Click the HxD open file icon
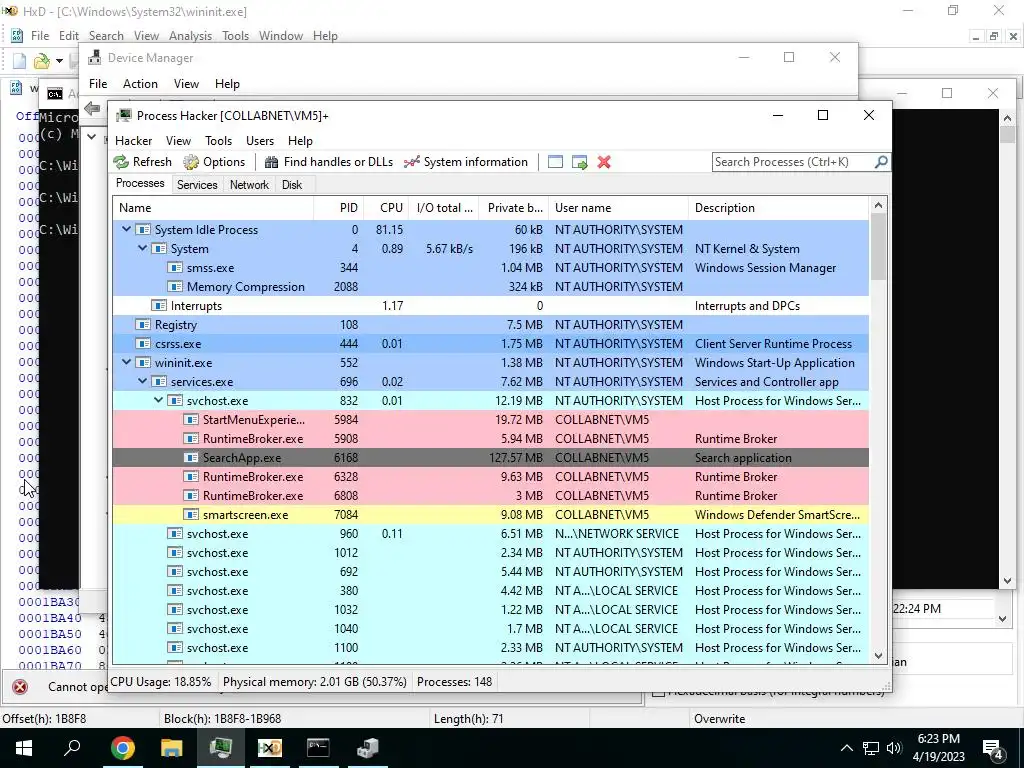This screenshot has height=768, width=1024. 42,61
